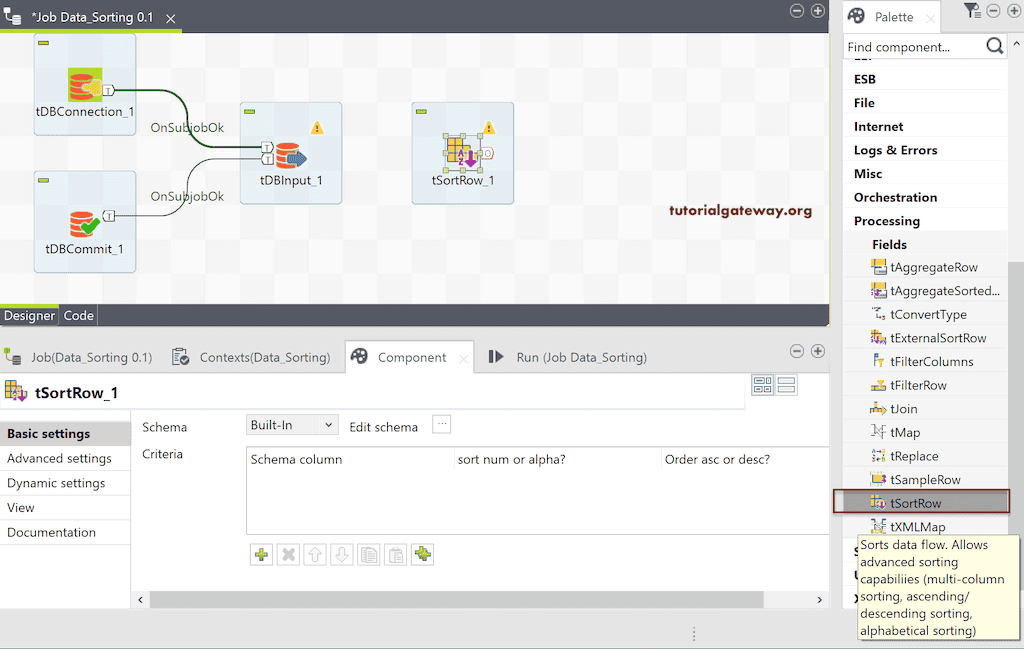Open the View settings section

pyautogui.click(x=65, y=508)
